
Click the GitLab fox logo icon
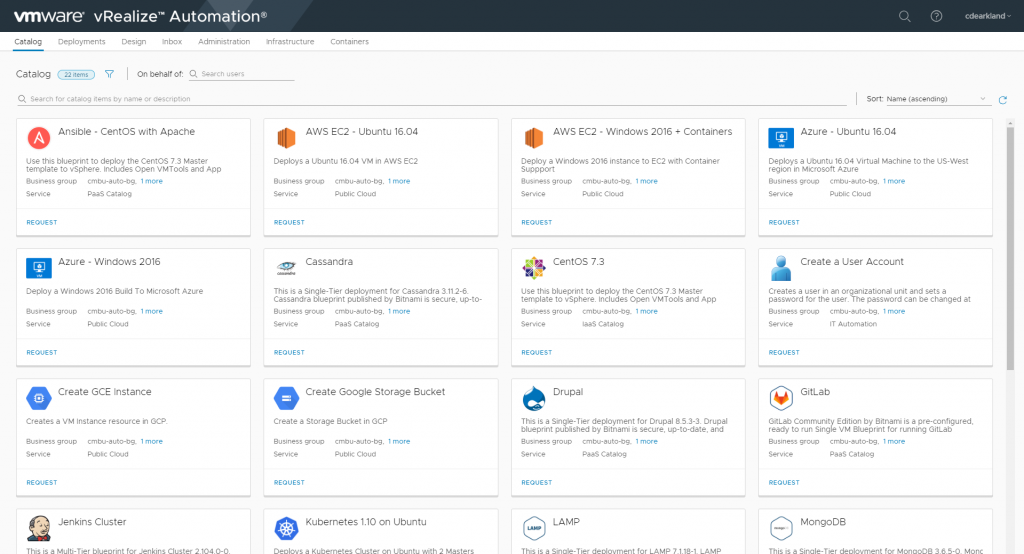tap(782, 398)
